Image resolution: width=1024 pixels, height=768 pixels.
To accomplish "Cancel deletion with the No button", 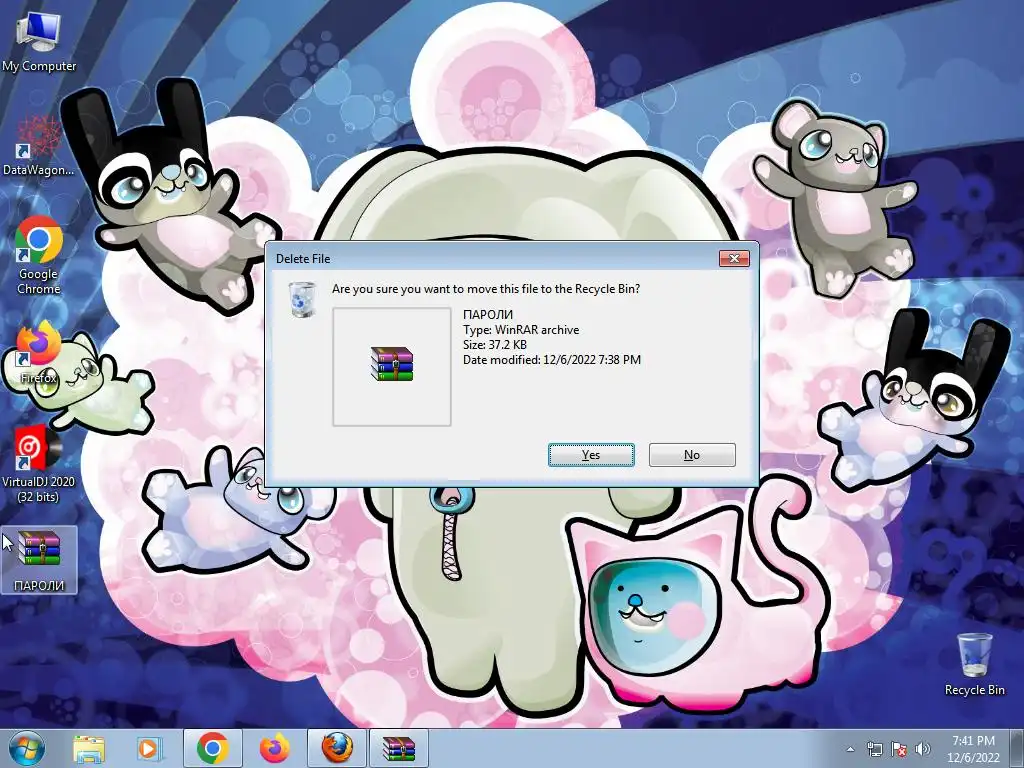I will (692, 455).
